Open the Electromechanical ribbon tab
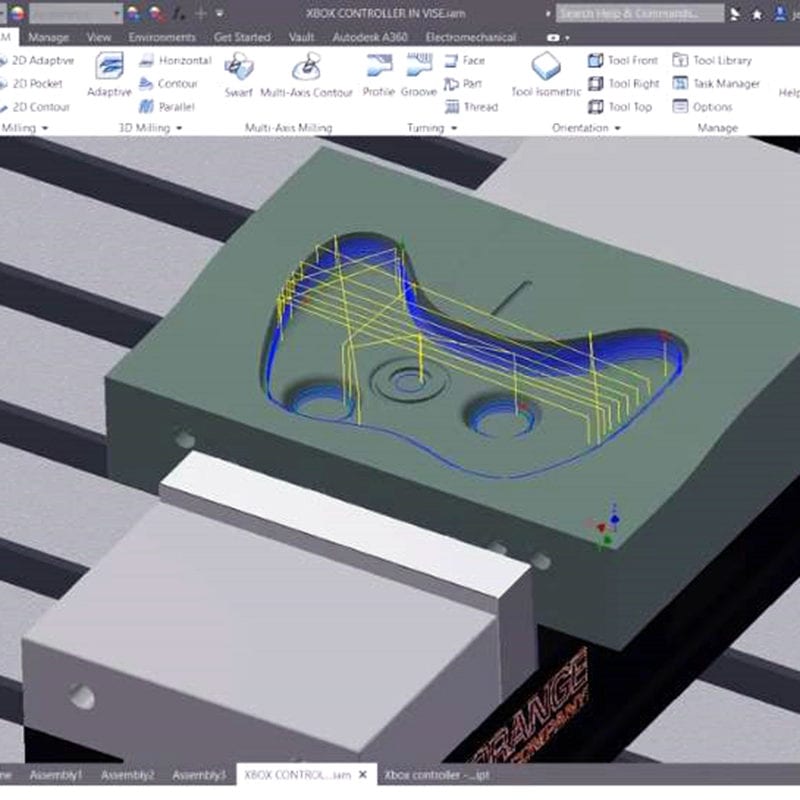 tap(471, 37)
